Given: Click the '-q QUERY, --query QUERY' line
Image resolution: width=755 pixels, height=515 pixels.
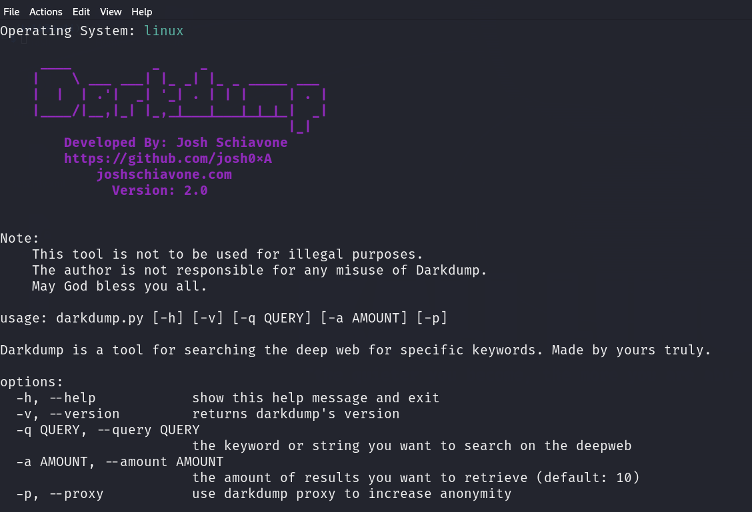Looking at the screenshot, I should 108,429.
